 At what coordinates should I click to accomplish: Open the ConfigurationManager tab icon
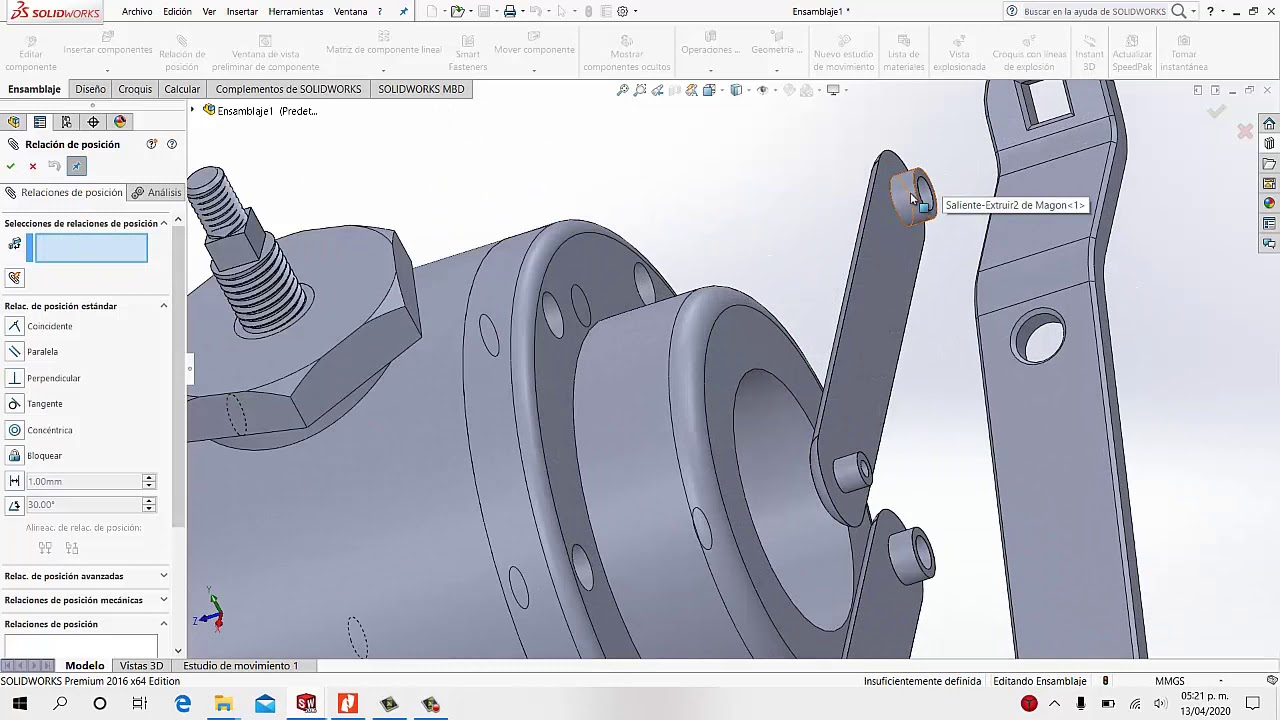tap(66, 122)
